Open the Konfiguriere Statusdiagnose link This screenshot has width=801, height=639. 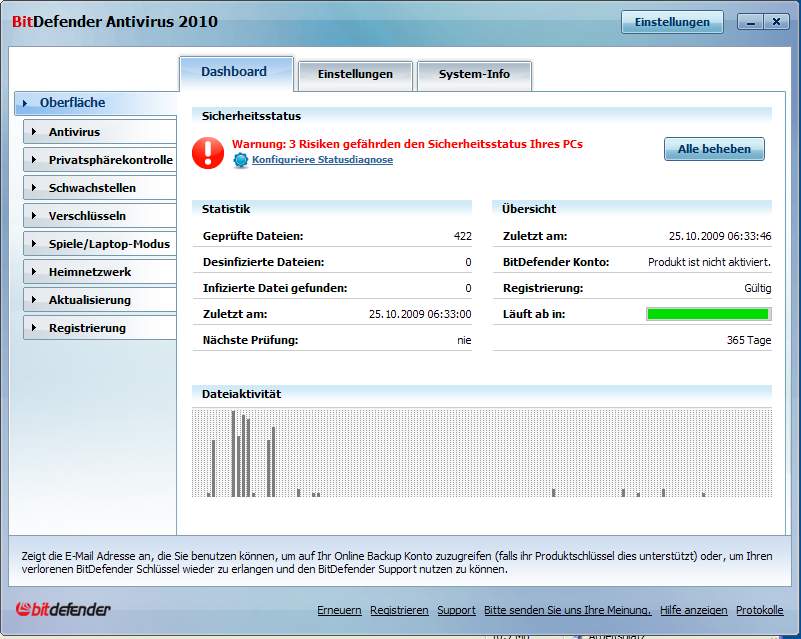coord(322,159)
